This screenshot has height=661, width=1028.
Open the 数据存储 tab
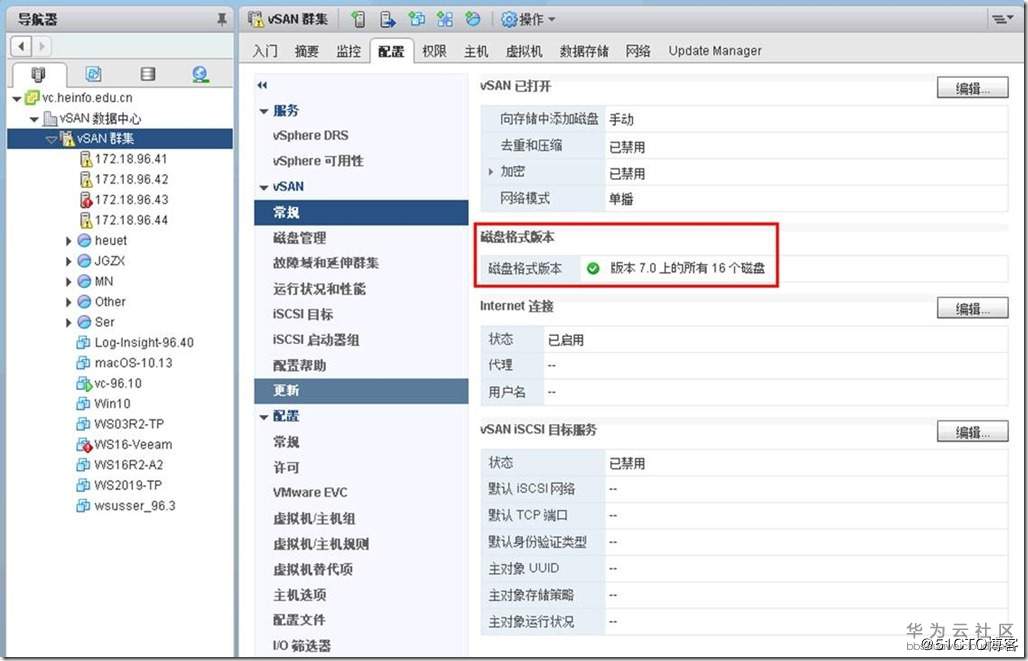pos(584,51)
